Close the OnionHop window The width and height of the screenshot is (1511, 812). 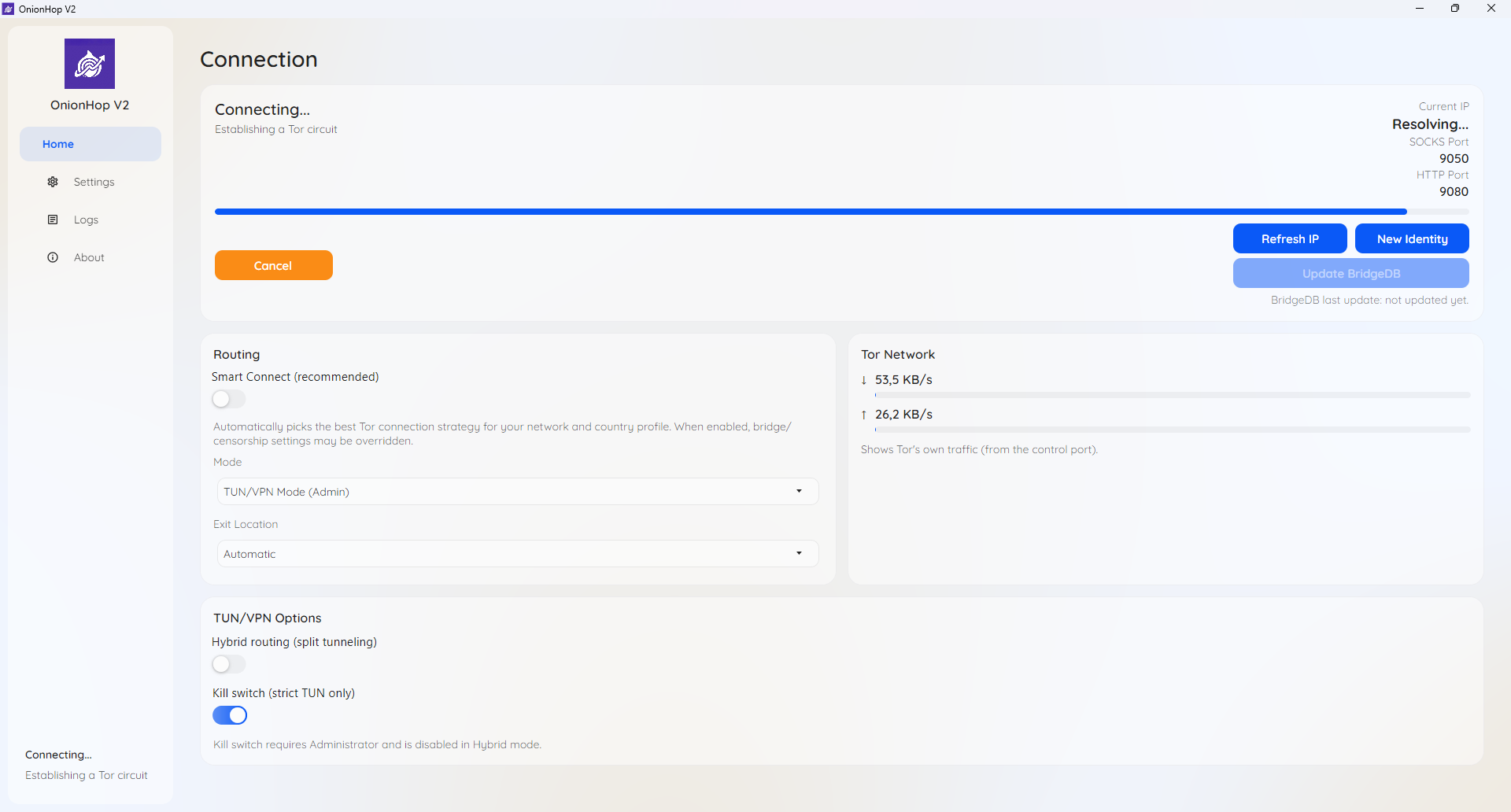coord(1491,9)
